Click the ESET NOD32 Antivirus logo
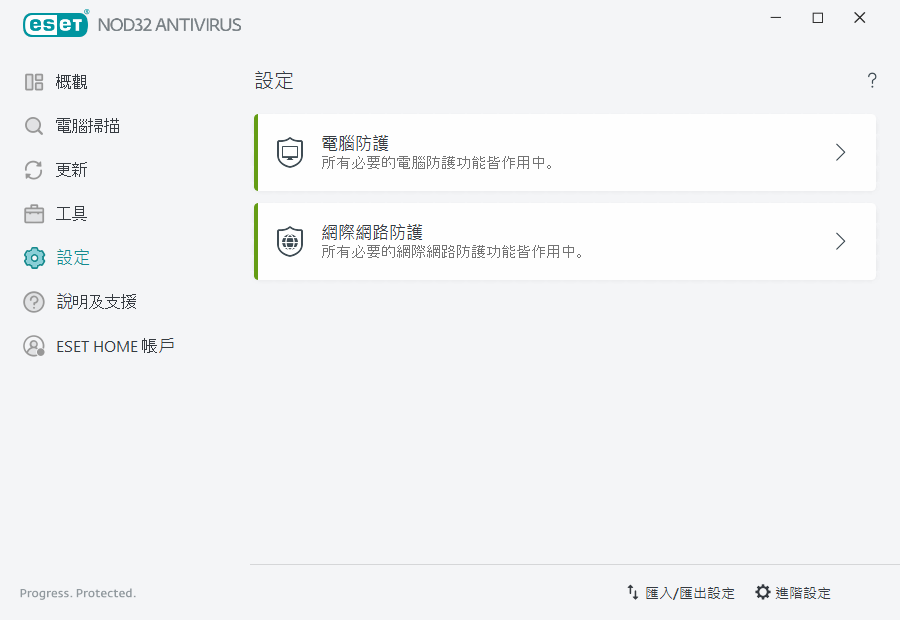 pyautogui.click(x=132, y=24)
